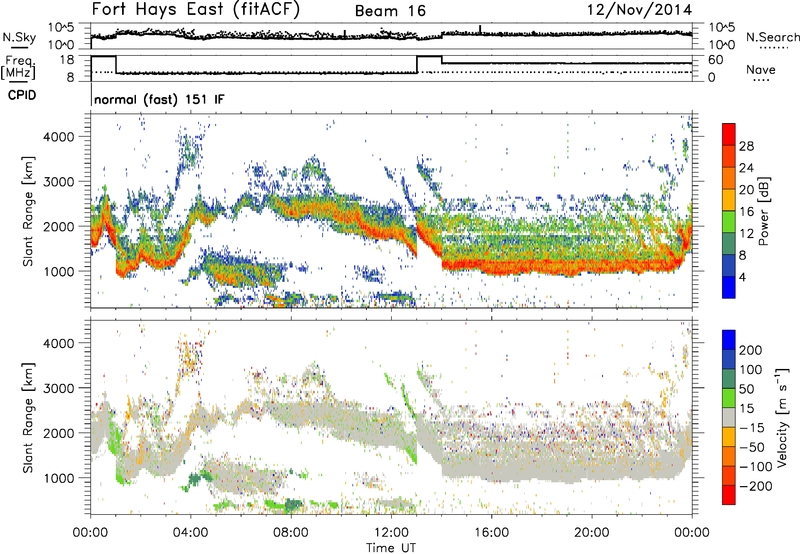Image resolution: width=800 pixels, height=554 pixels.
Task: Click the '16:00' time tick label
Action: [491, 533]
